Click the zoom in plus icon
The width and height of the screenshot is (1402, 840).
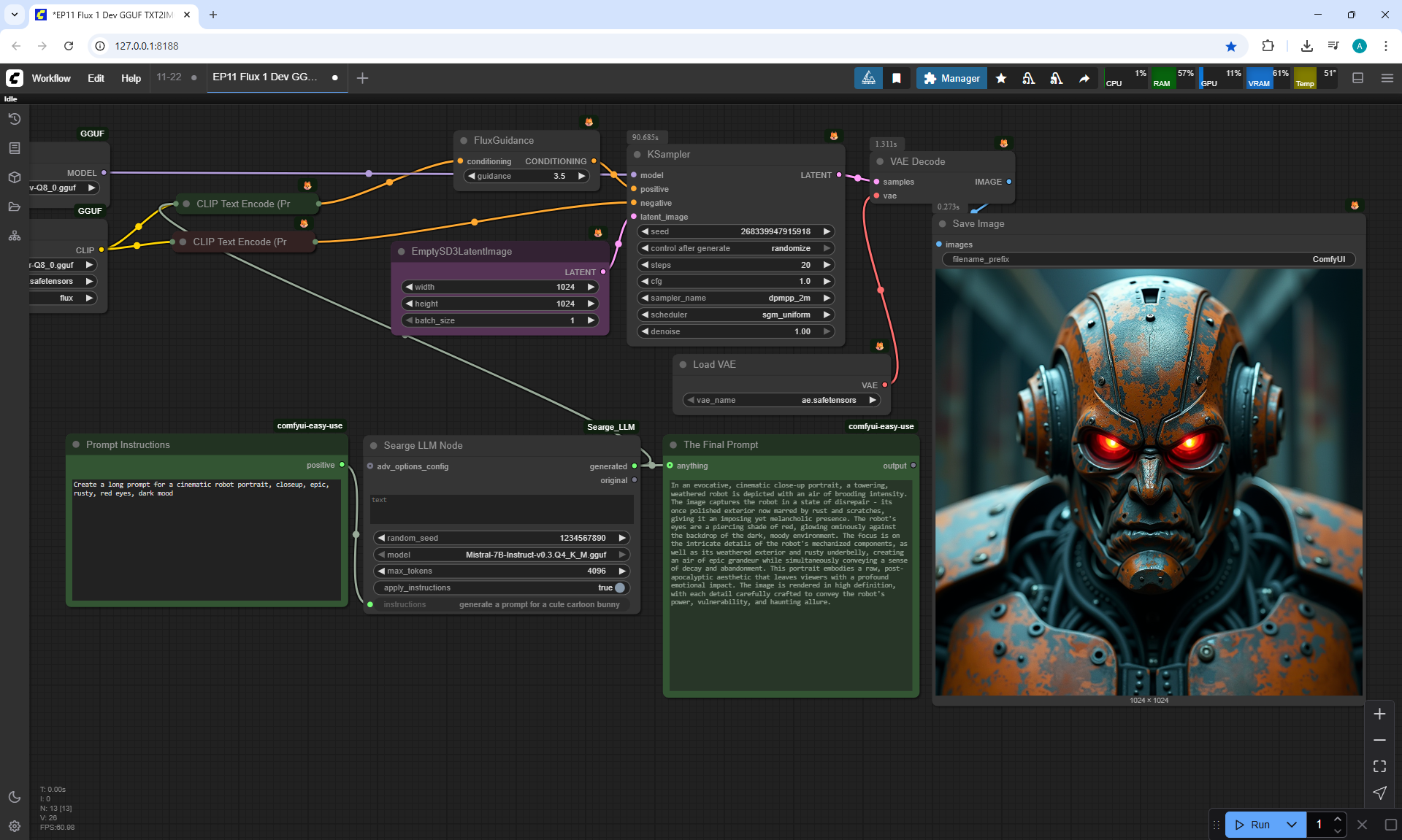click(x=1379, y=714)
